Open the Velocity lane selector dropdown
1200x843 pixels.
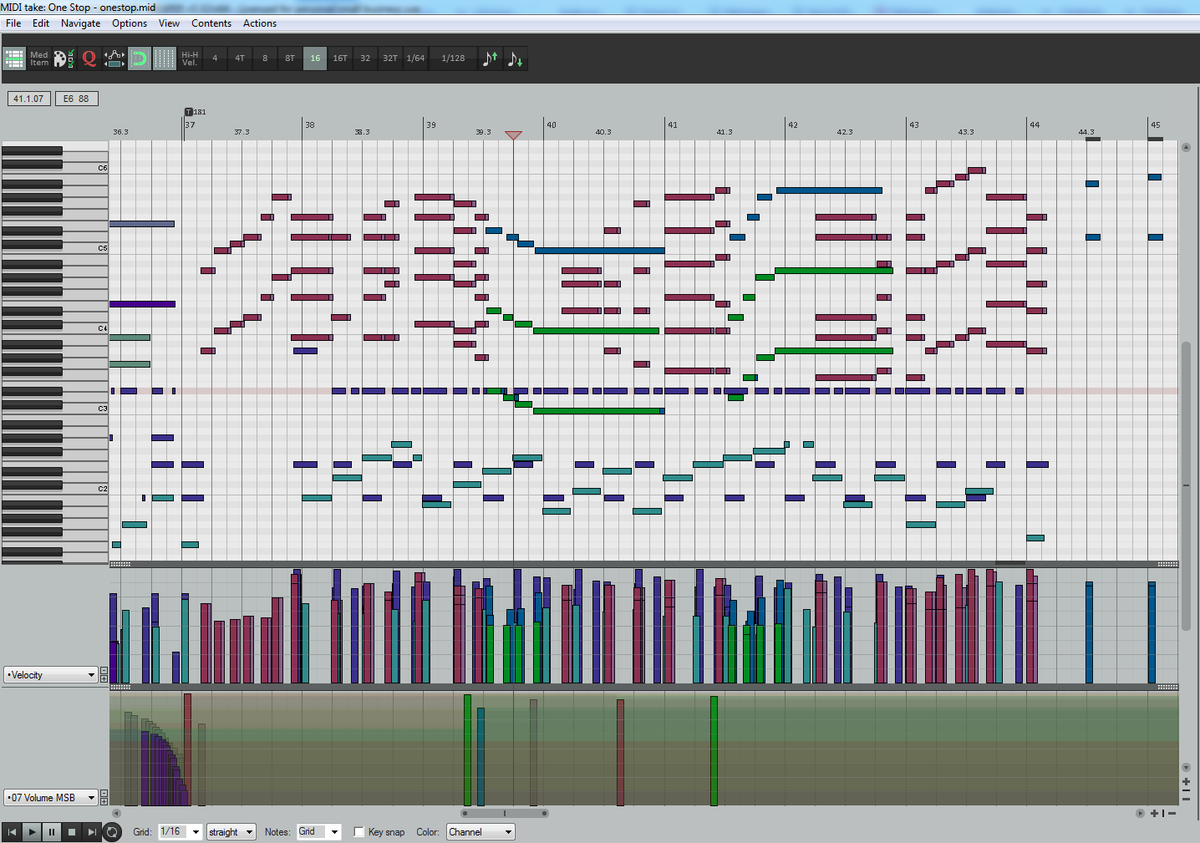point(50,674)
